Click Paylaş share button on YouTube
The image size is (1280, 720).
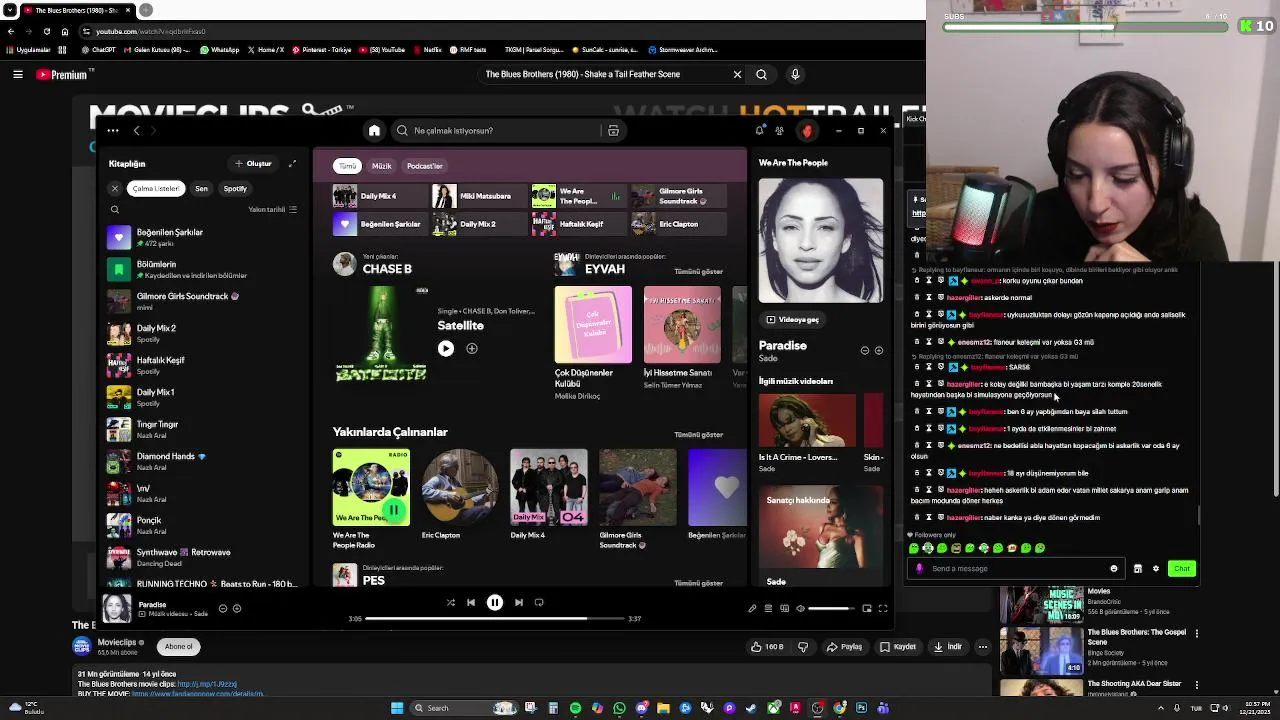pyautogui.click(x=845, y=647)
